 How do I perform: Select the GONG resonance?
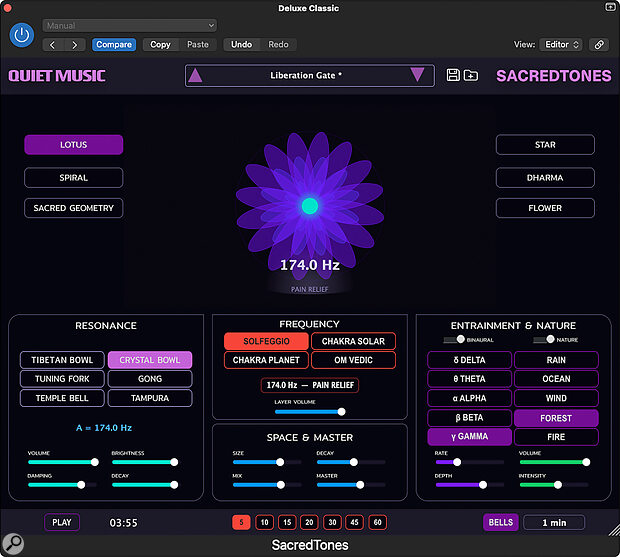click(150, 379)
